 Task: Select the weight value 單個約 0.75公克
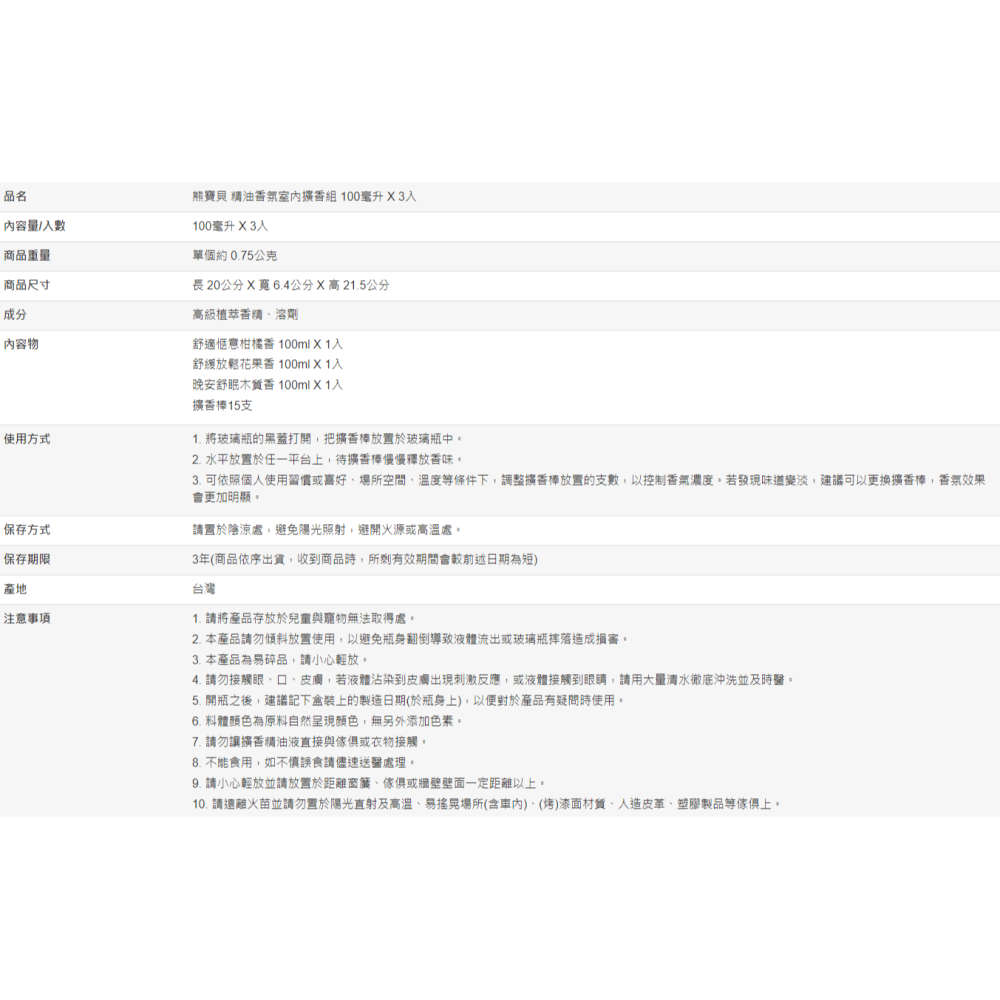(234, 256)
